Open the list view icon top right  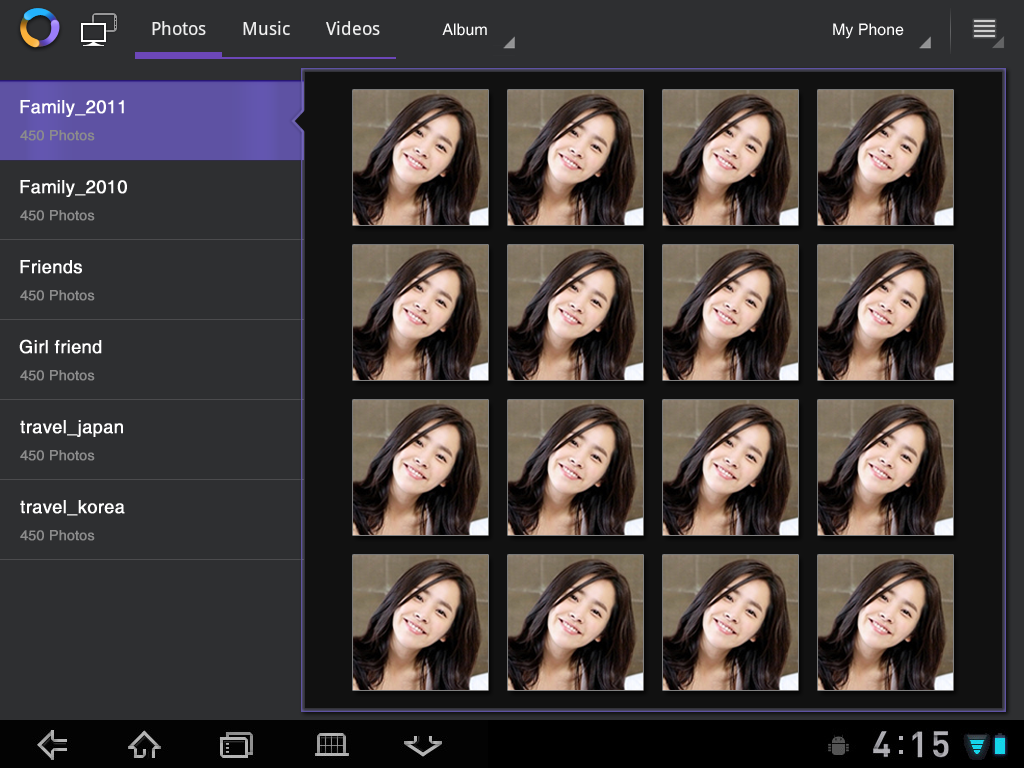(985, 27)
